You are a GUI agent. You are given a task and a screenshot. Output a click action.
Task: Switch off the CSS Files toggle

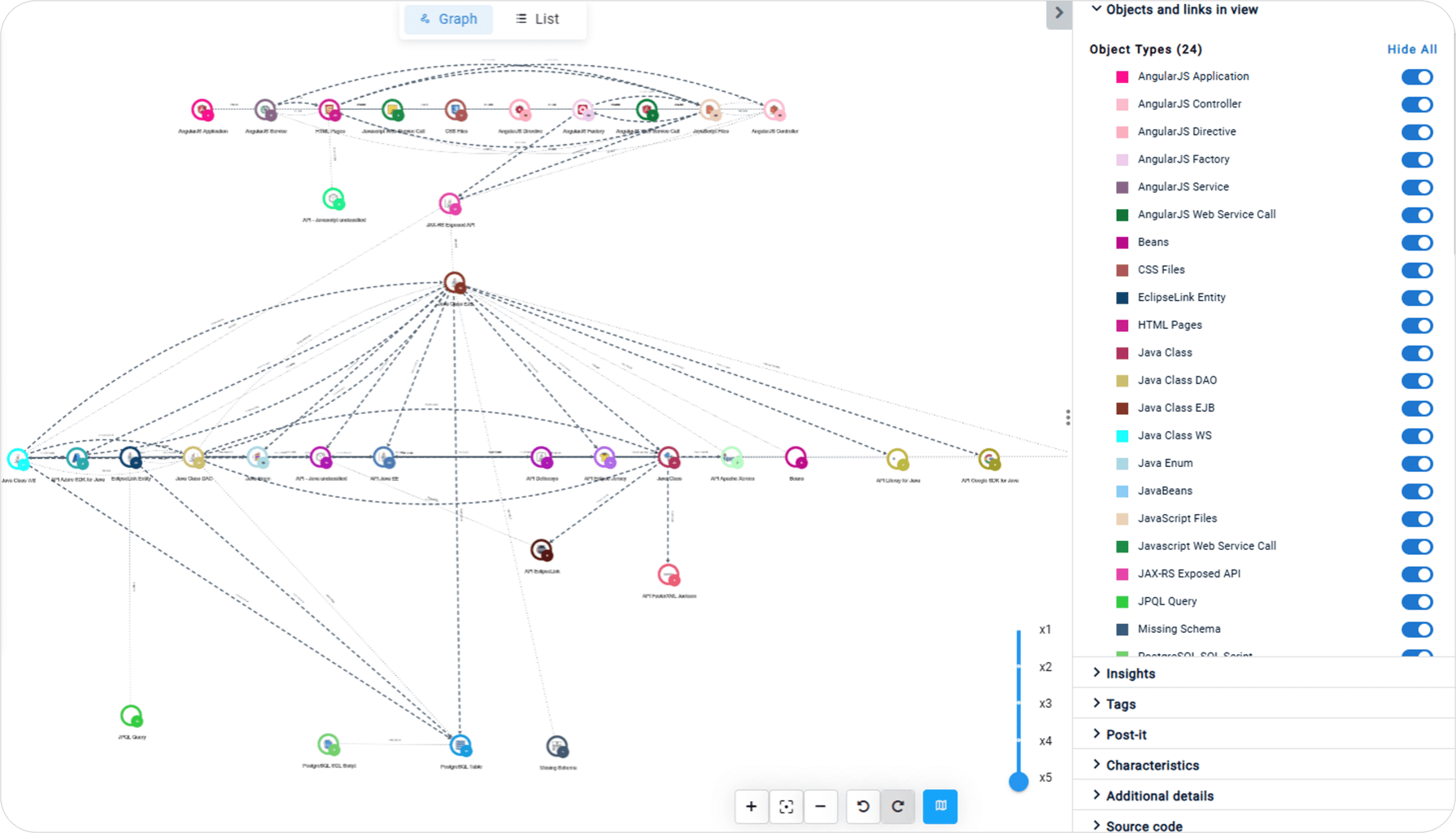1416,270
